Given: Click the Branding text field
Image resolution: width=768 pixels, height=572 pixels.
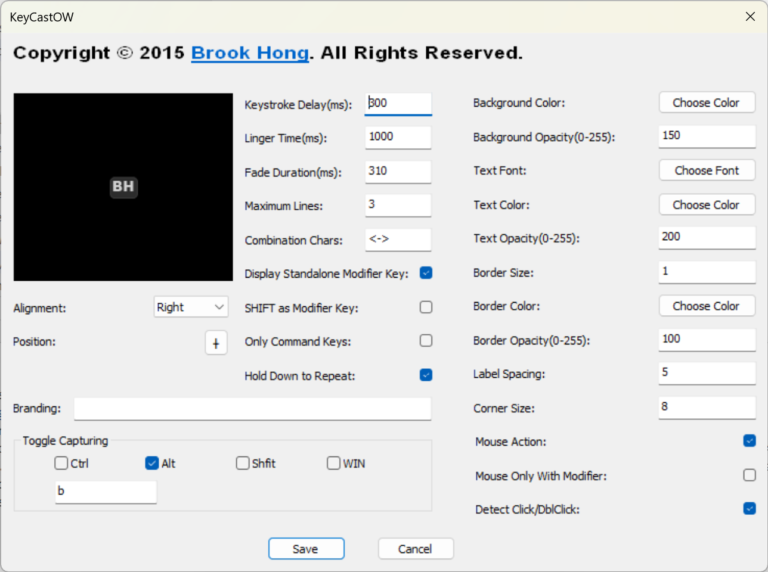Looking at the screenshot, I should pyautogui.click(x=252, y=409).
